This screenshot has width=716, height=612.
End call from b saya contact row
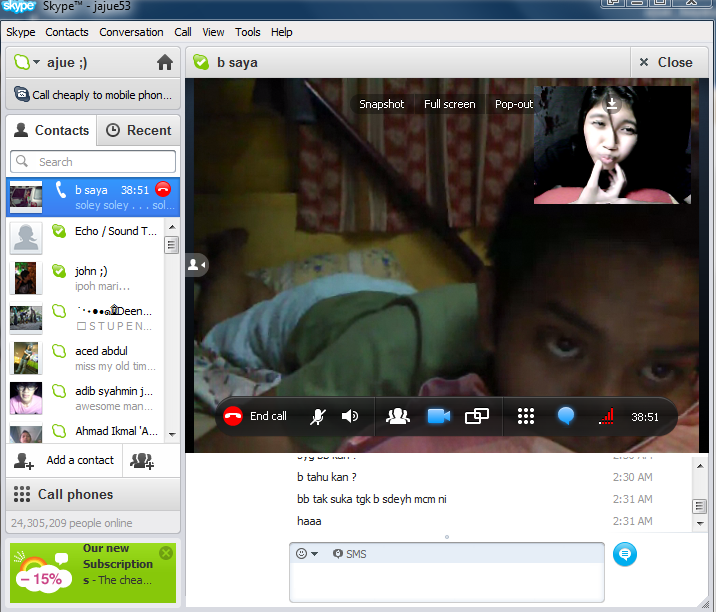point(163,189)
